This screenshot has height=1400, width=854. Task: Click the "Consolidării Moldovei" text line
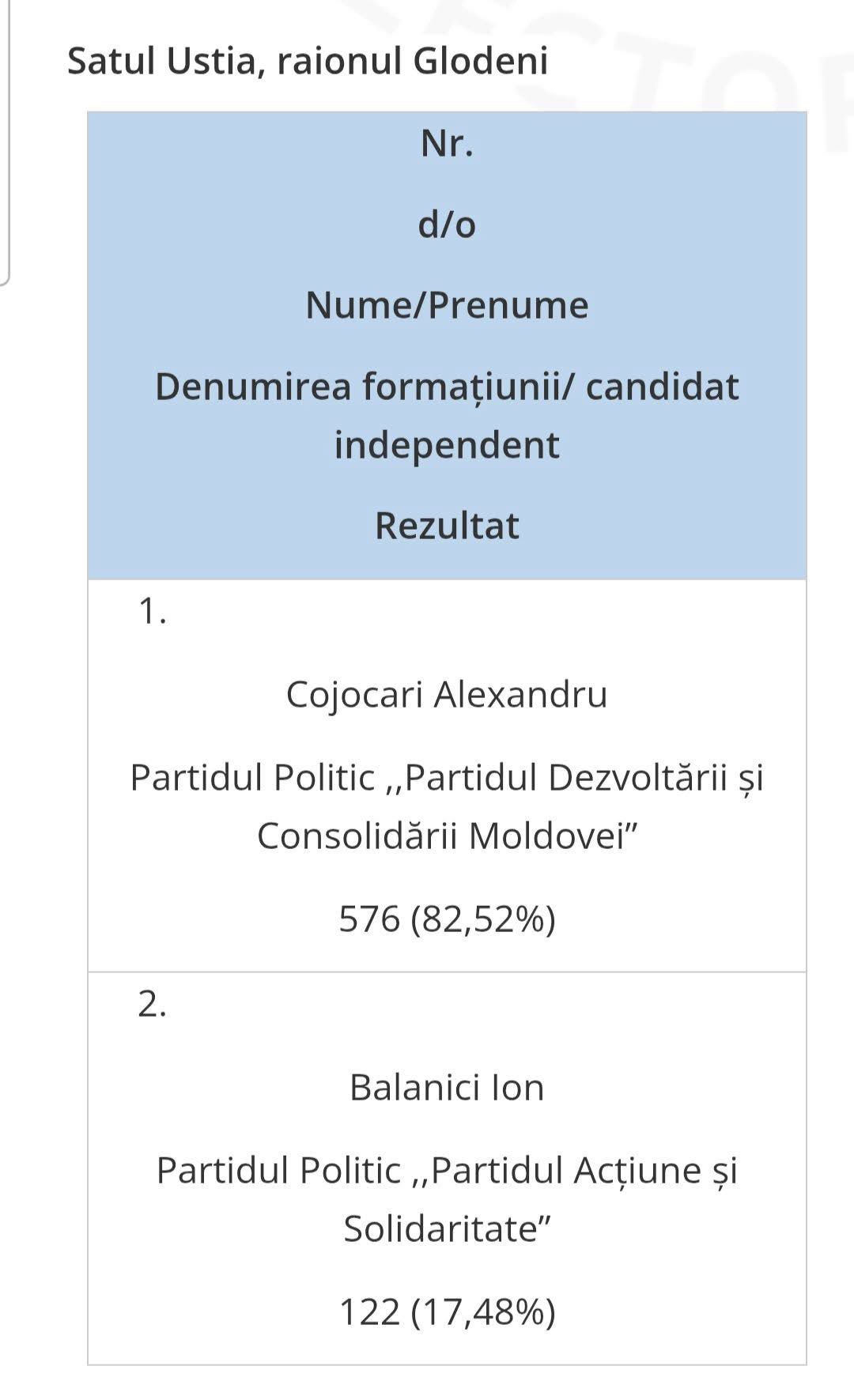click(x=447, y=836)
